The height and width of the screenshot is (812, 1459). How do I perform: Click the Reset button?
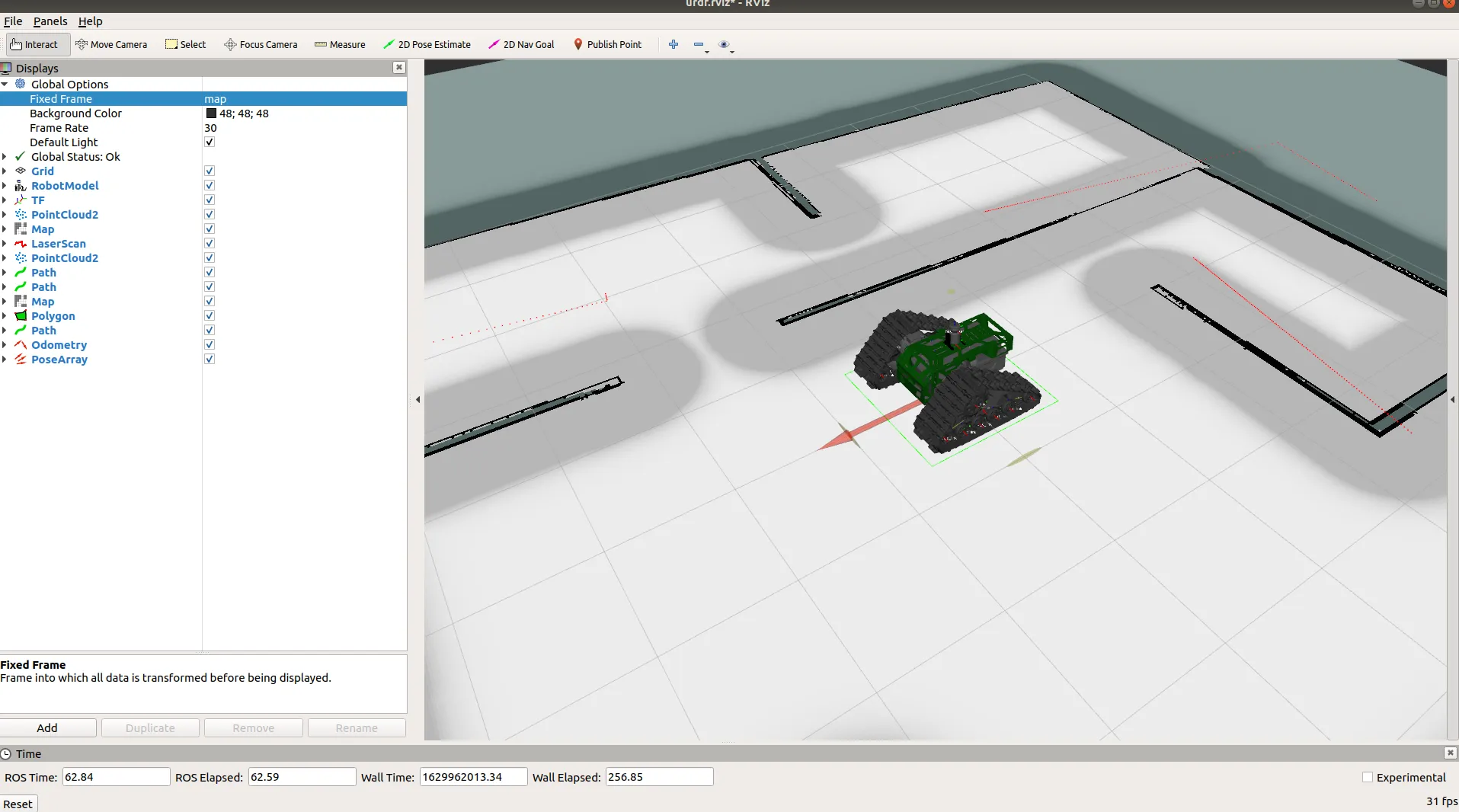18,804
